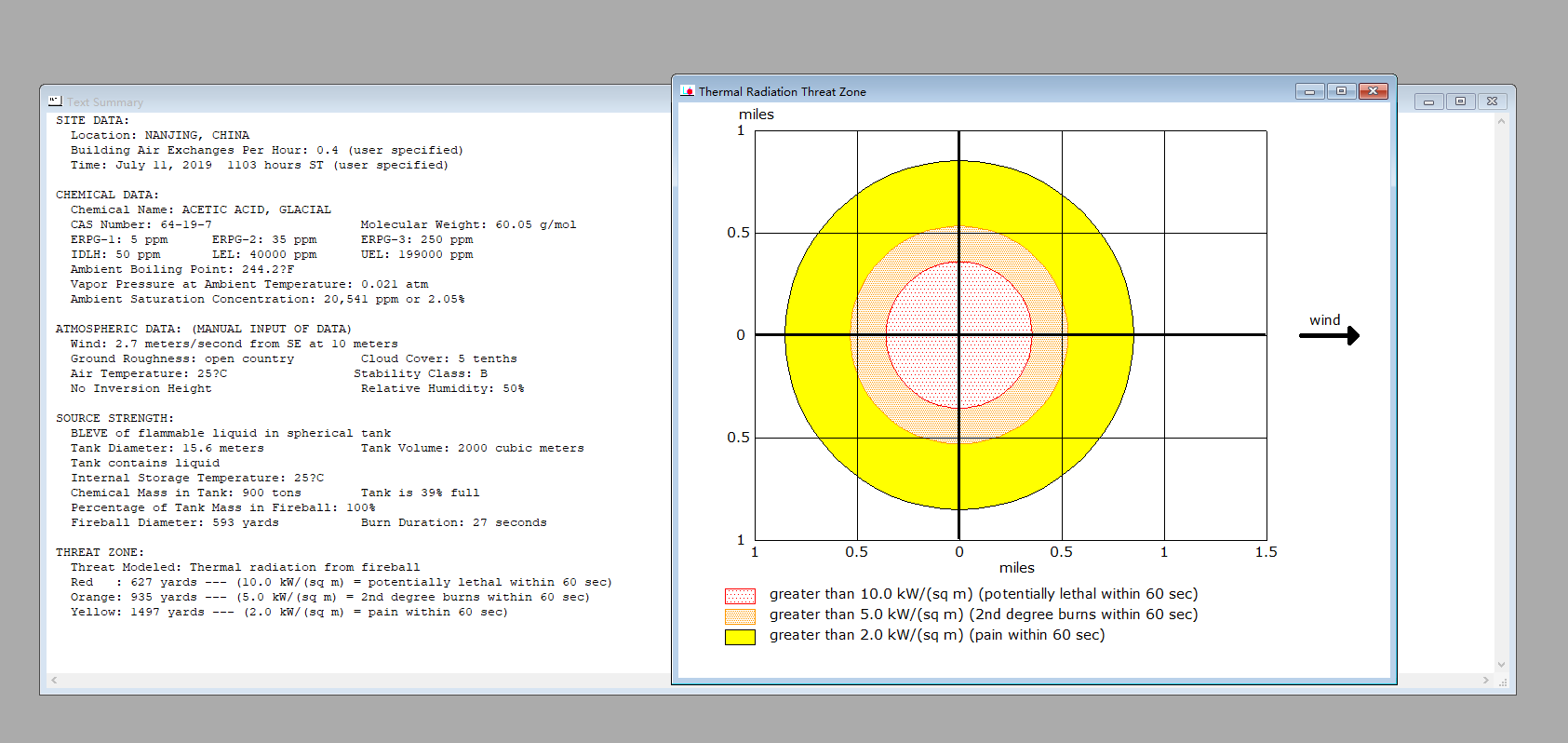Click the black wind direction arrow
Screen dimensions: 1568x743
point(1330,335)
